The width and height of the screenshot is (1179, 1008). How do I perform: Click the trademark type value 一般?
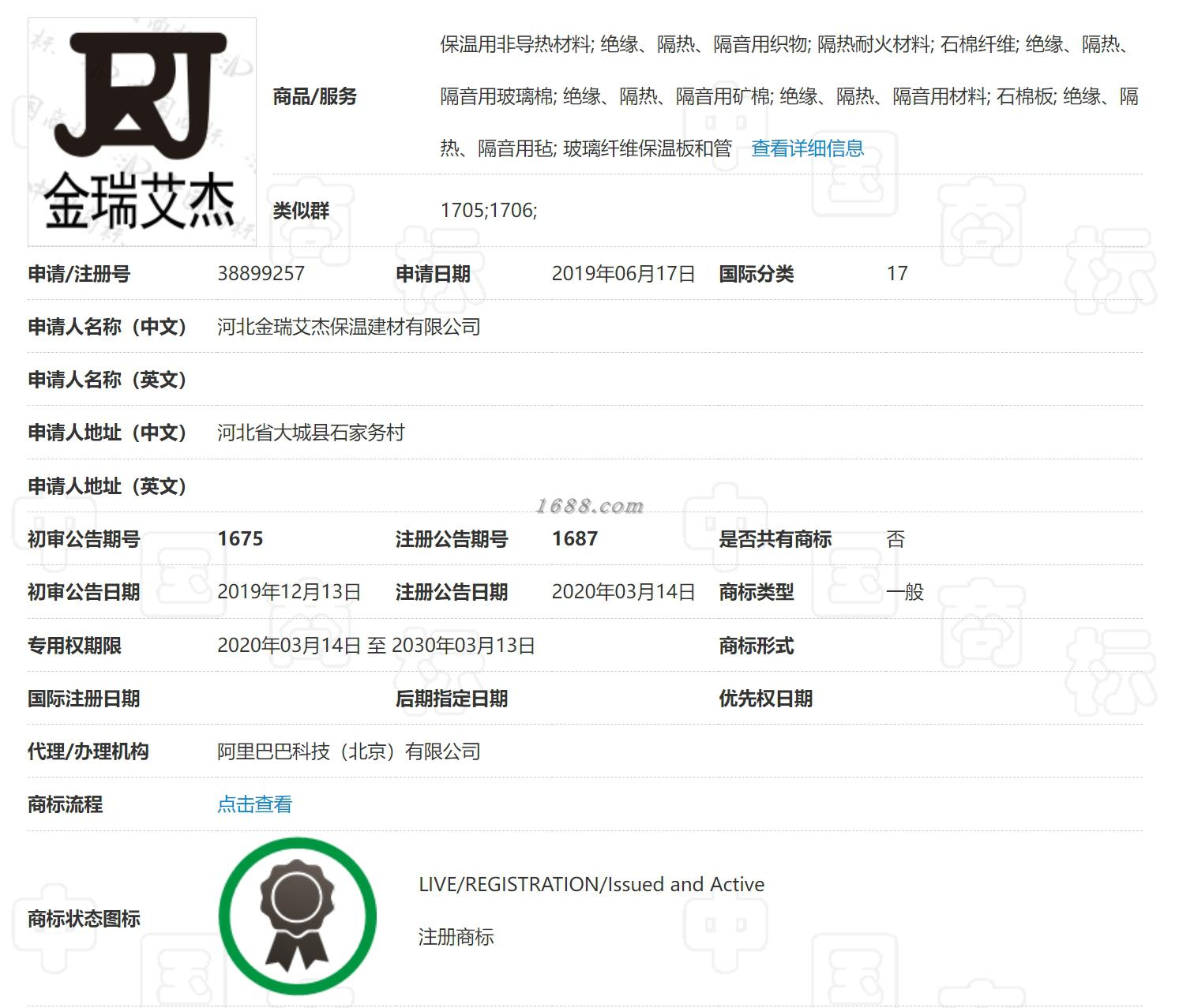[x=905, y=592]
